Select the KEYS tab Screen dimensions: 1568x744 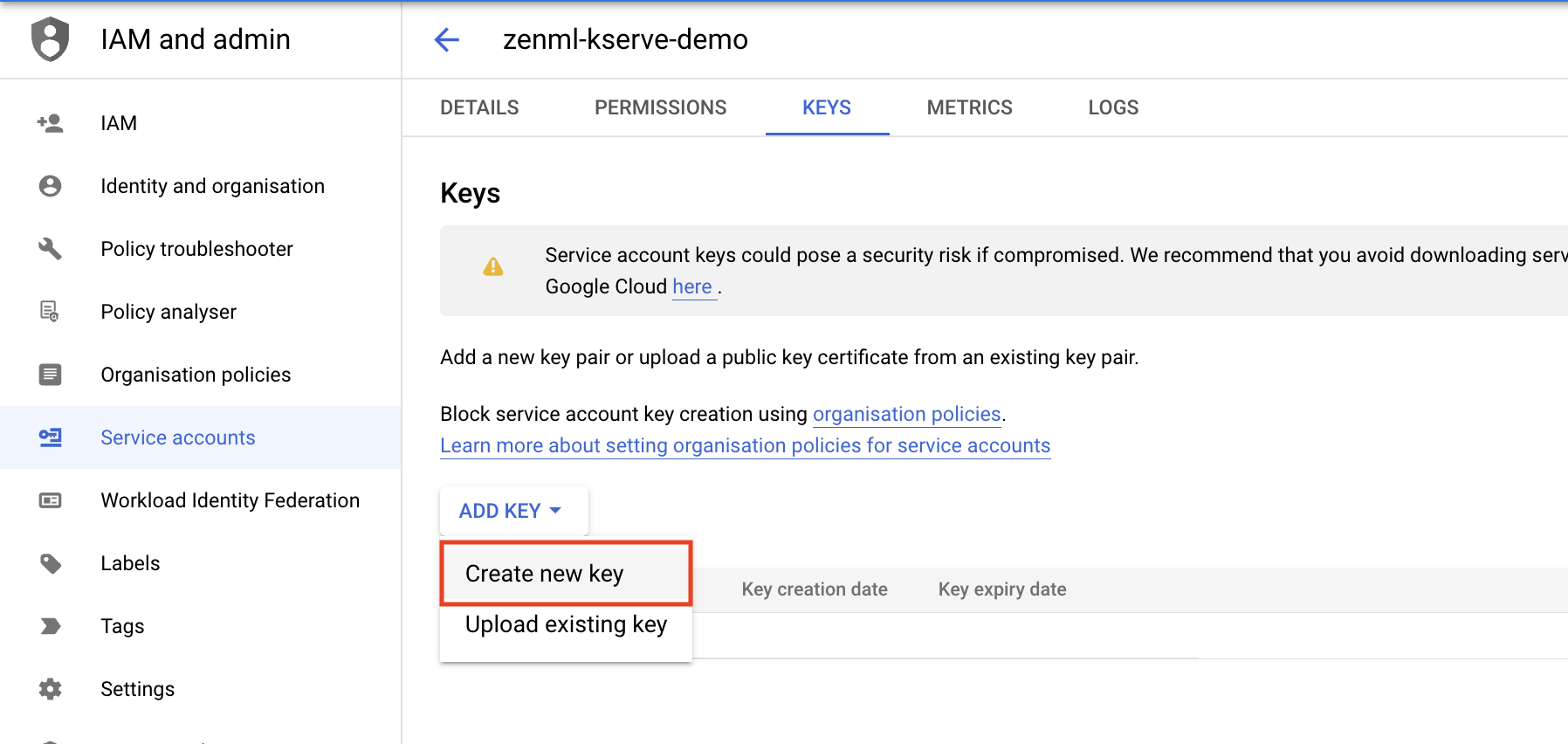[827, 107]
